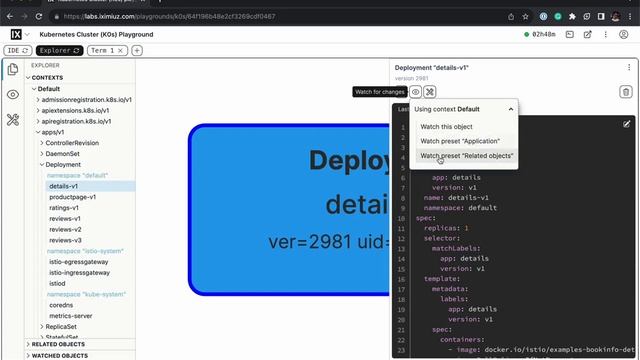
Task: Select productpage-v1 deployment
Action: click(x=73, y=197)
